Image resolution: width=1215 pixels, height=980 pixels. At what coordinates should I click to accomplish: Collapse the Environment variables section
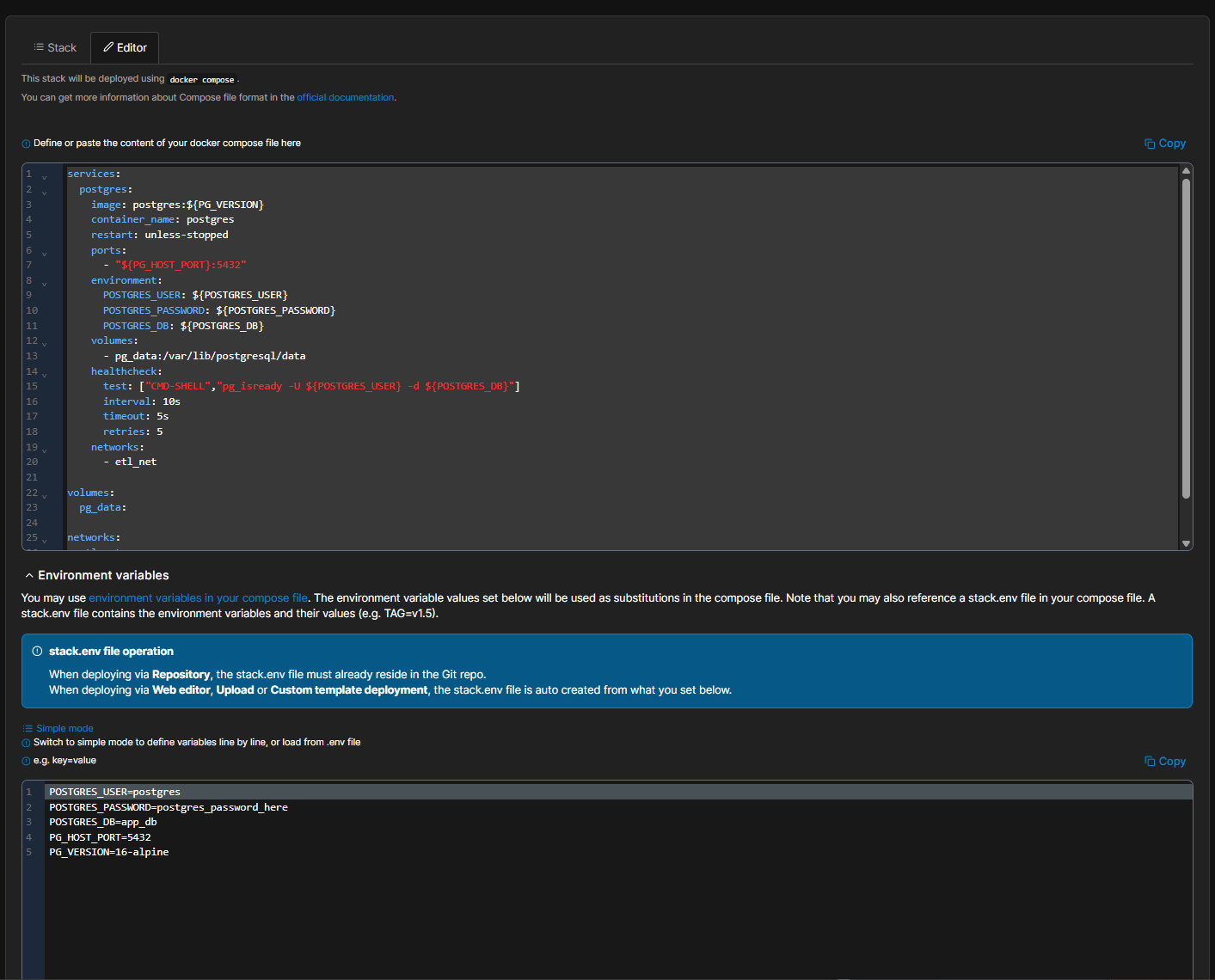[29, 576]
